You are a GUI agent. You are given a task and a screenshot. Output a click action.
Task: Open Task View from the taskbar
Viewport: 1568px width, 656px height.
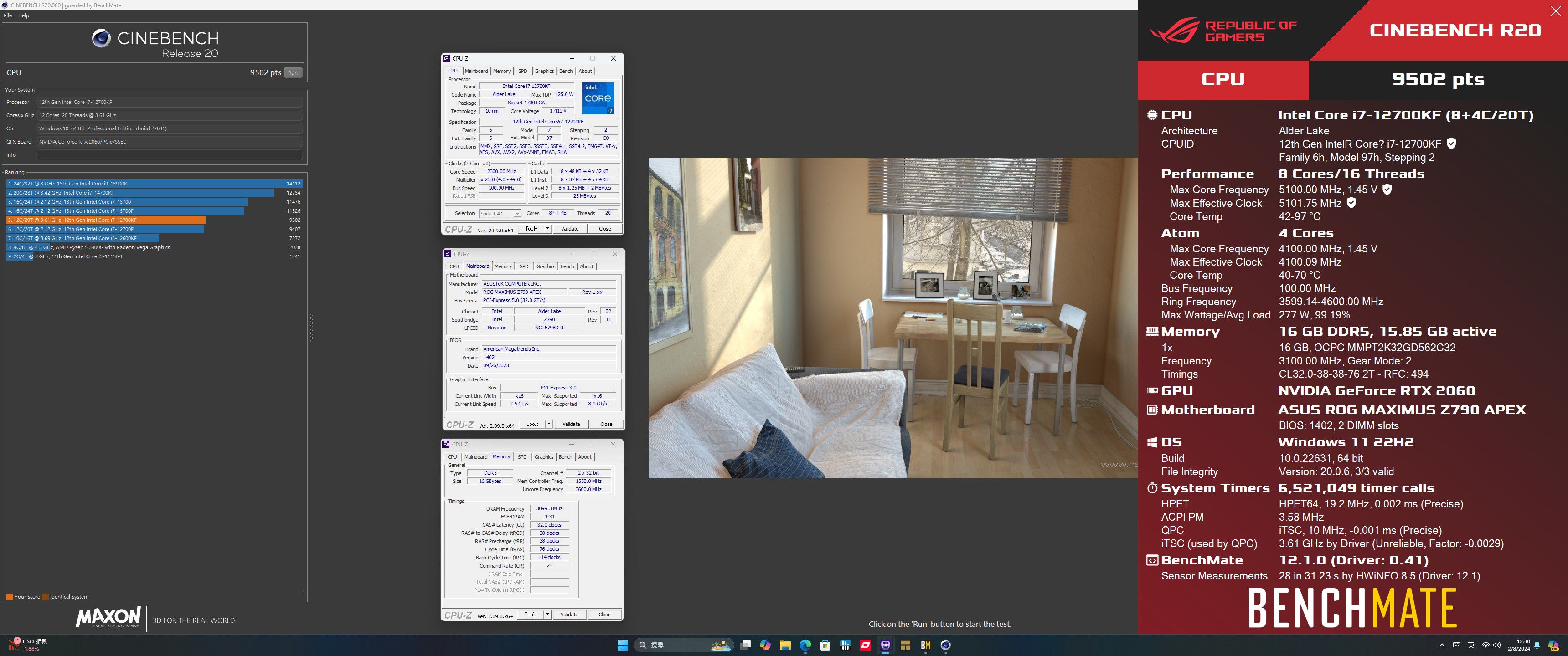[745, 645]
